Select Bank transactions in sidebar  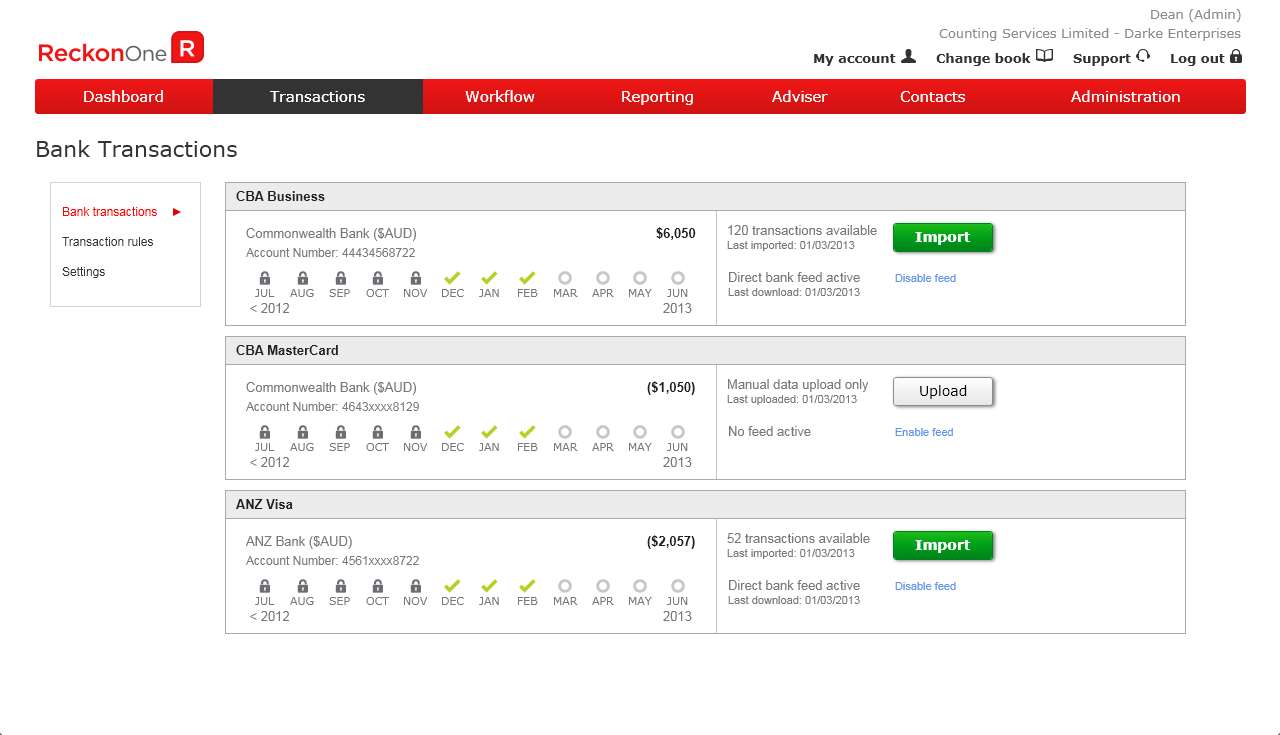[110, 212]
